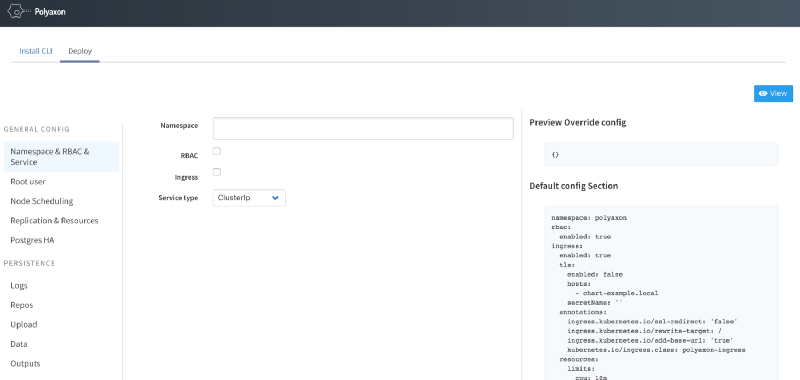Screen dimensions: 800x380
Task: Click the 'secretName' config line
Action: click(x=595, y=302)
